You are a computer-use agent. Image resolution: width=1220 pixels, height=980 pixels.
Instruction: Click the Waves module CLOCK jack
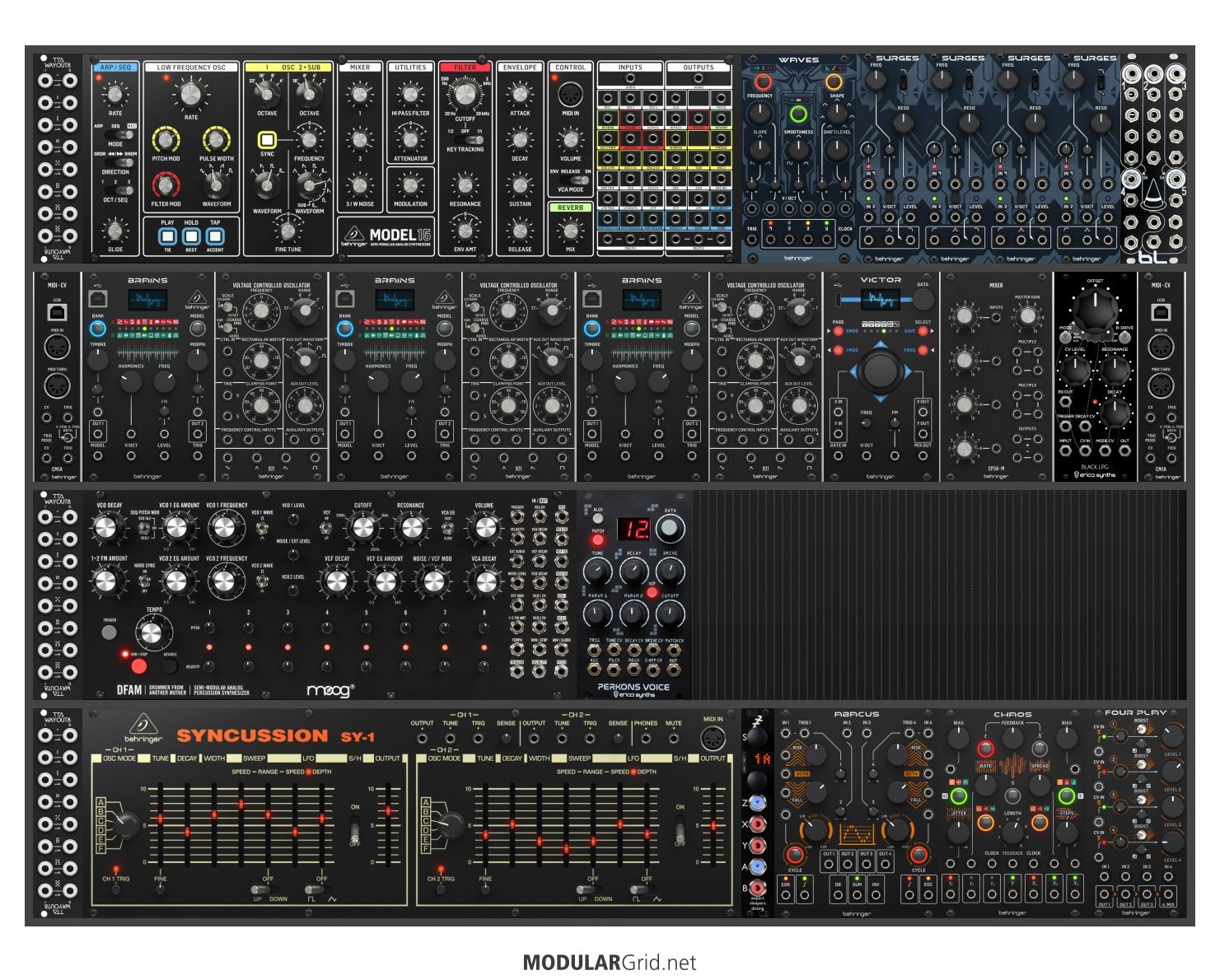click(x=845, y=239)
